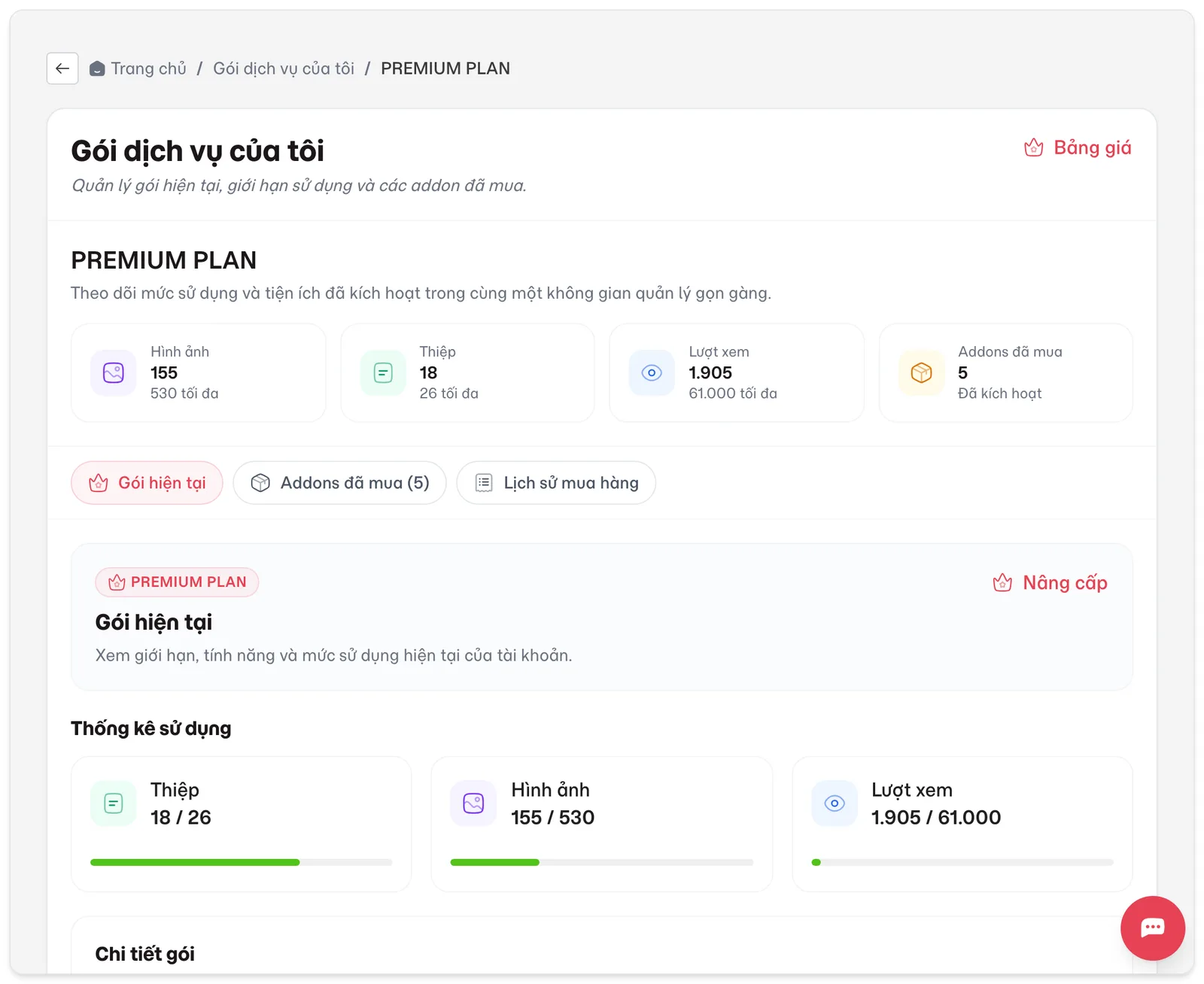Viewport: 1204px width, 984px height.
Task: Click the eye icon beside Lượt xem 1.905 / 61.000
Action: point(835,803)
